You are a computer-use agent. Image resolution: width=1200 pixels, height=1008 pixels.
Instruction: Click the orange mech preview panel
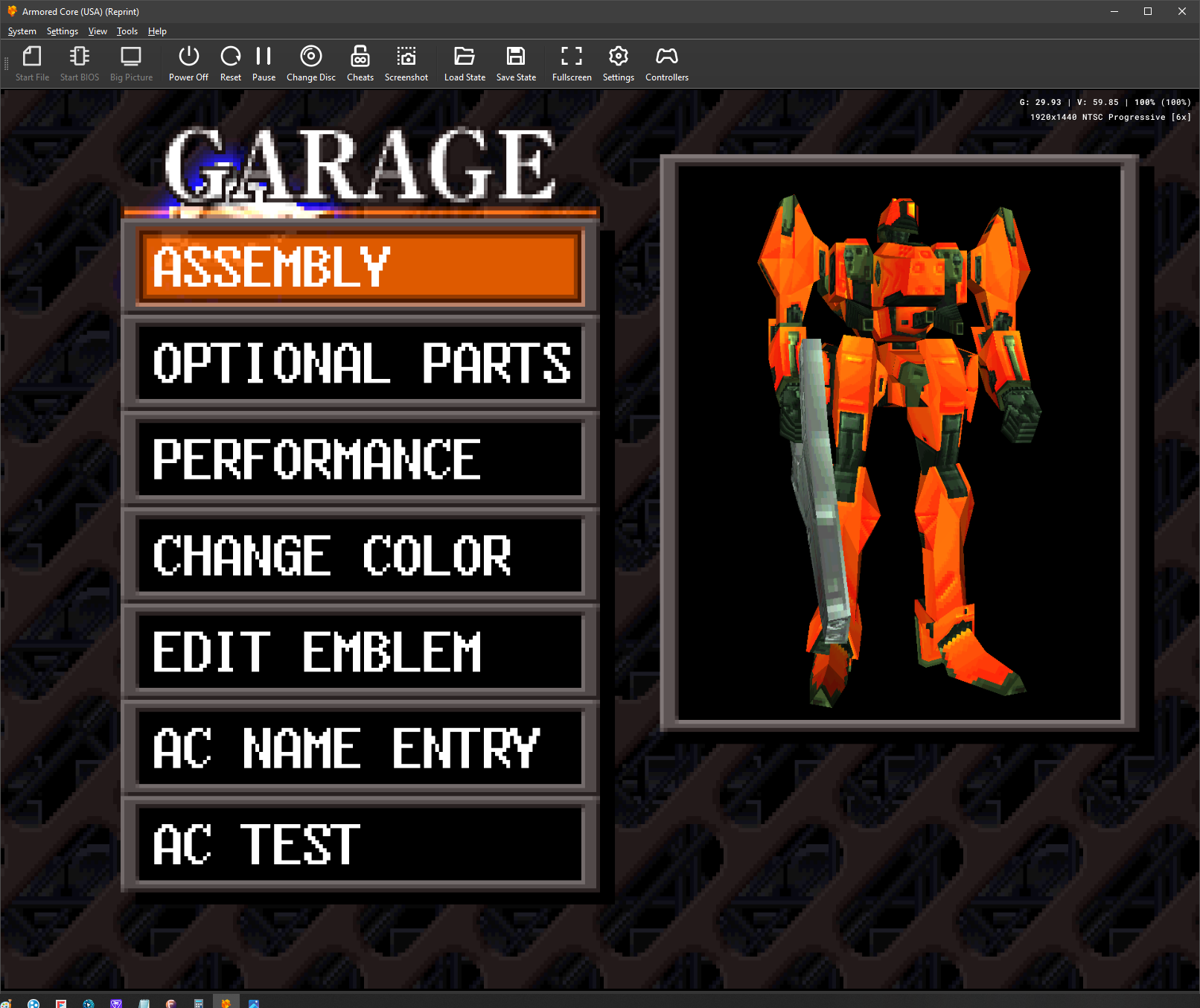coord(899,443)
